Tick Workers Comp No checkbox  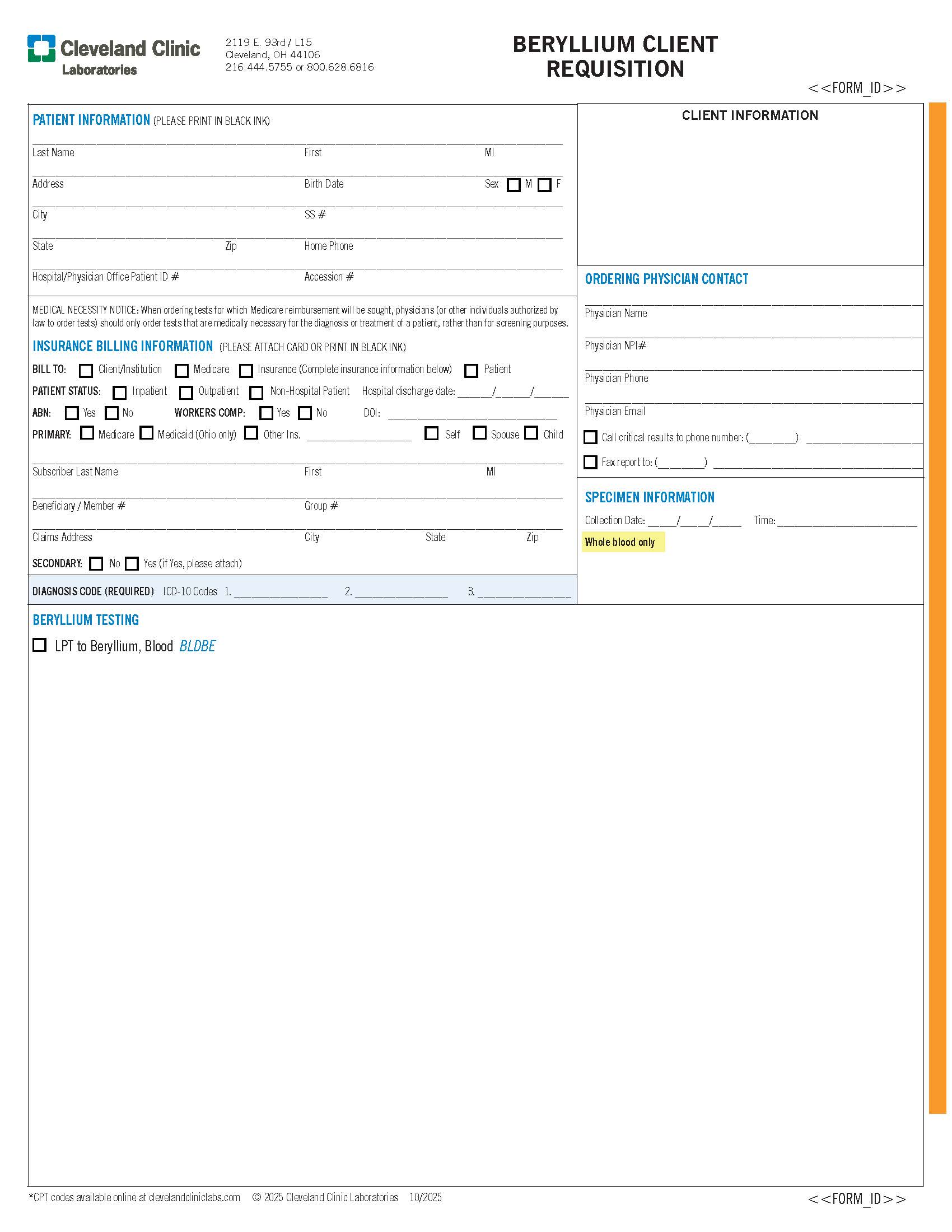pyautogui.click(x=305, y=413)
